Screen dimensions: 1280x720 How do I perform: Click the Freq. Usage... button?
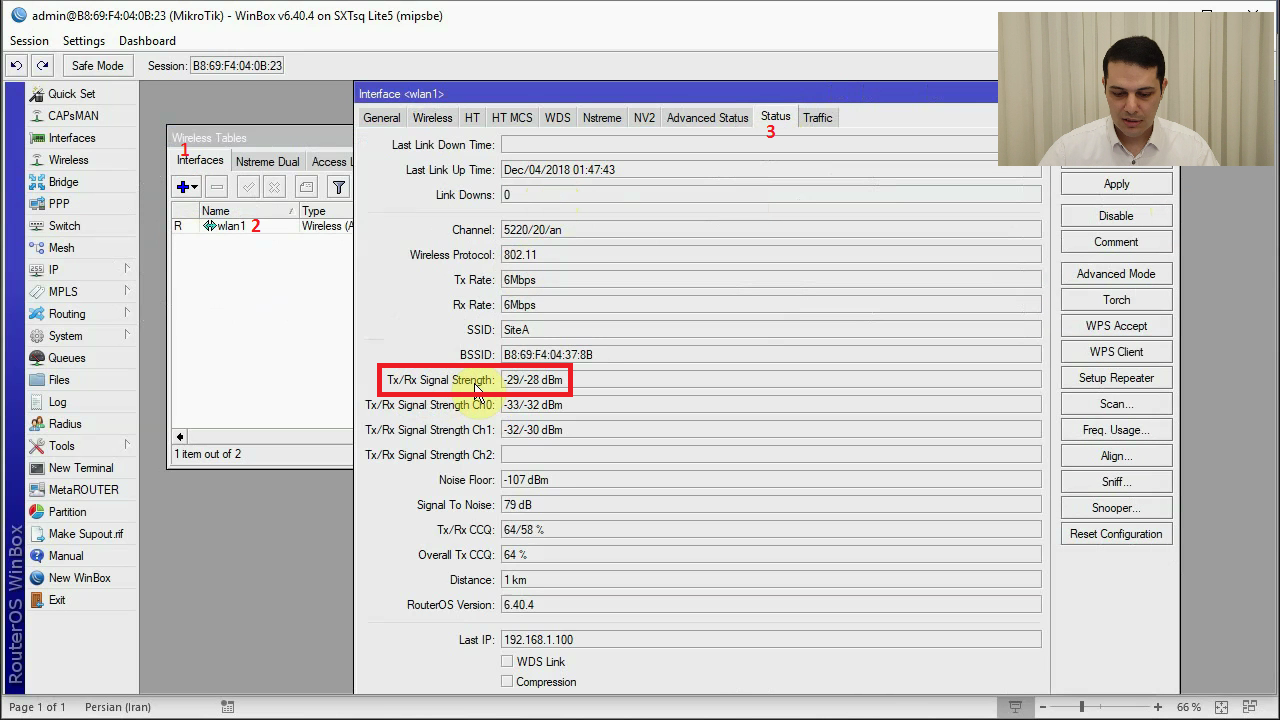point(1116,430)
